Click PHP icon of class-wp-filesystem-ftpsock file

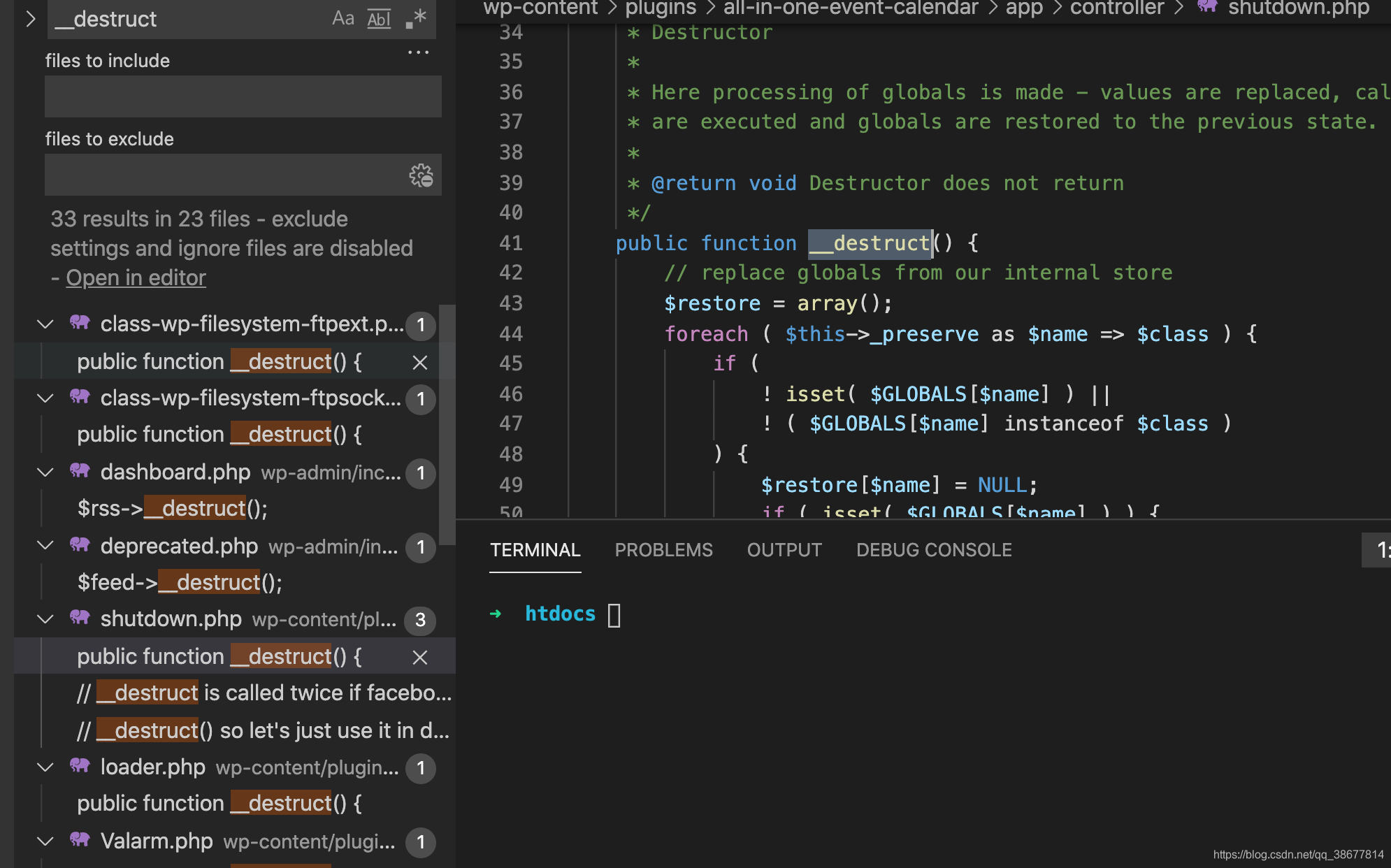80,397
